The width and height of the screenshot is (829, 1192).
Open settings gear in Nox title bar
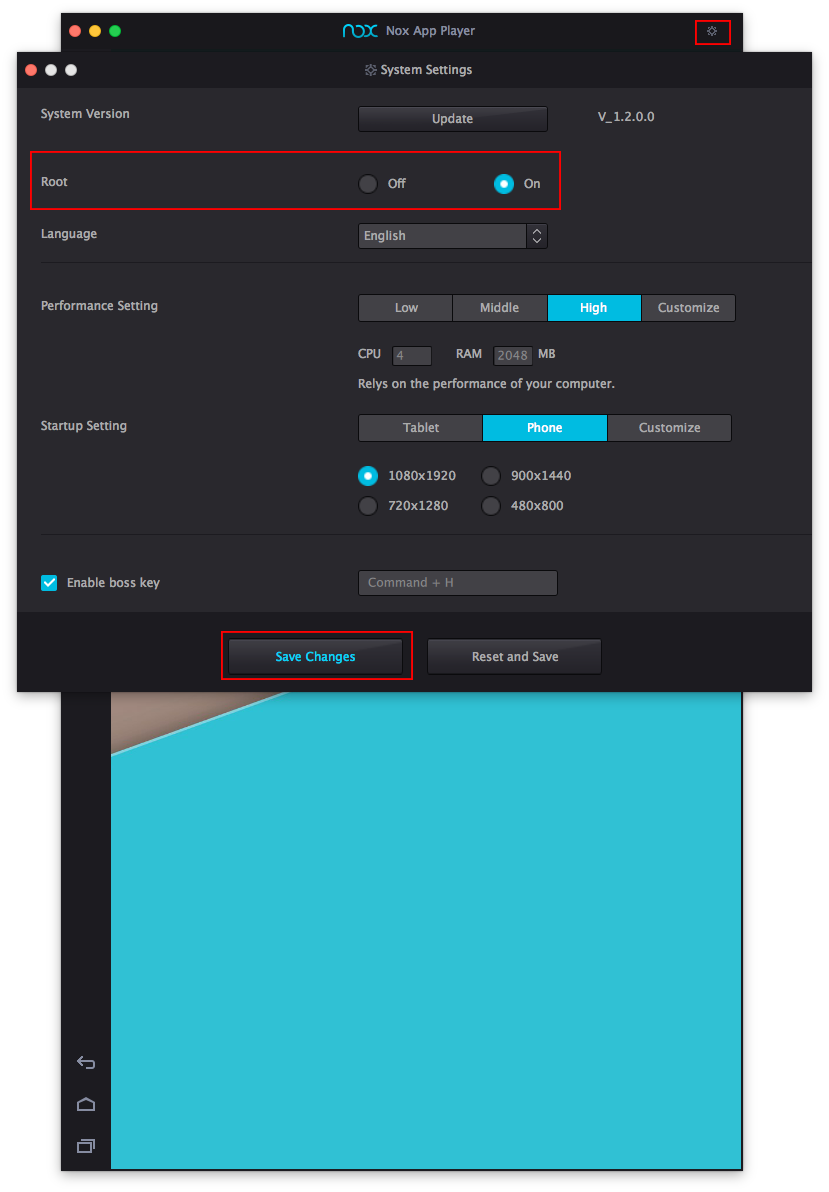(x=712, y=32)
